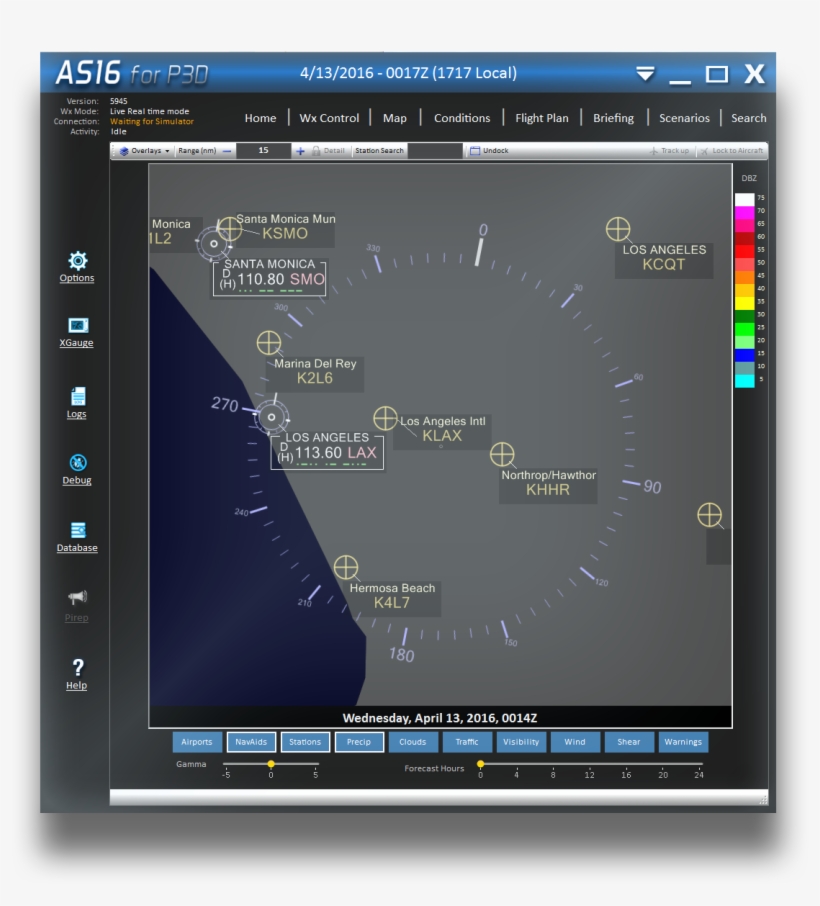Click the KLAX airport marker symbol
Image resolution: width=820 pixels, height=906 pixels.
pyautogui.click(x=385, y=418)
